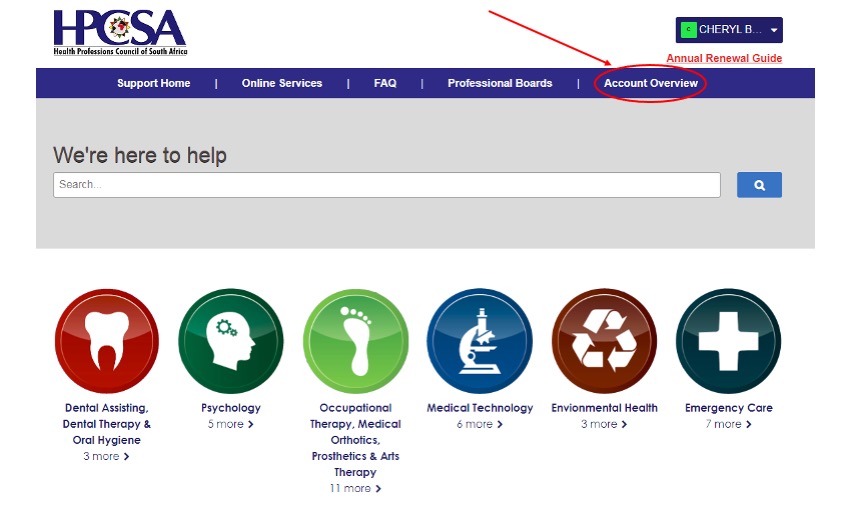Open the Psychology head-with-gears icon
Viewport: 851px width, 512px height.
click(231, 341)
